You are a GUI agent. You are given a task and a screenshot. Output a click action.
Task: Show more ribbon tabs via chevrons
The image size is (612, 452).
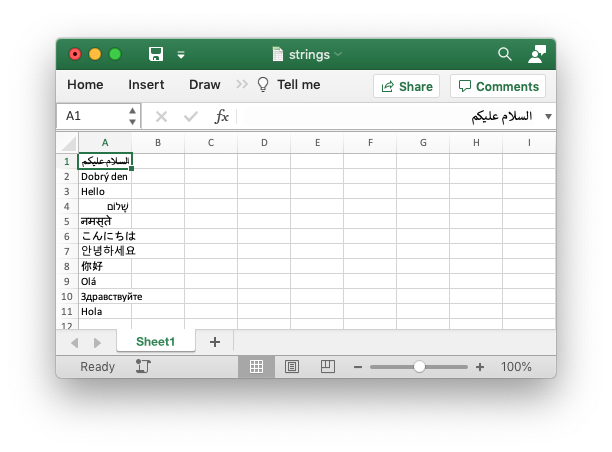pyautogui.click(x=242, y=85)
